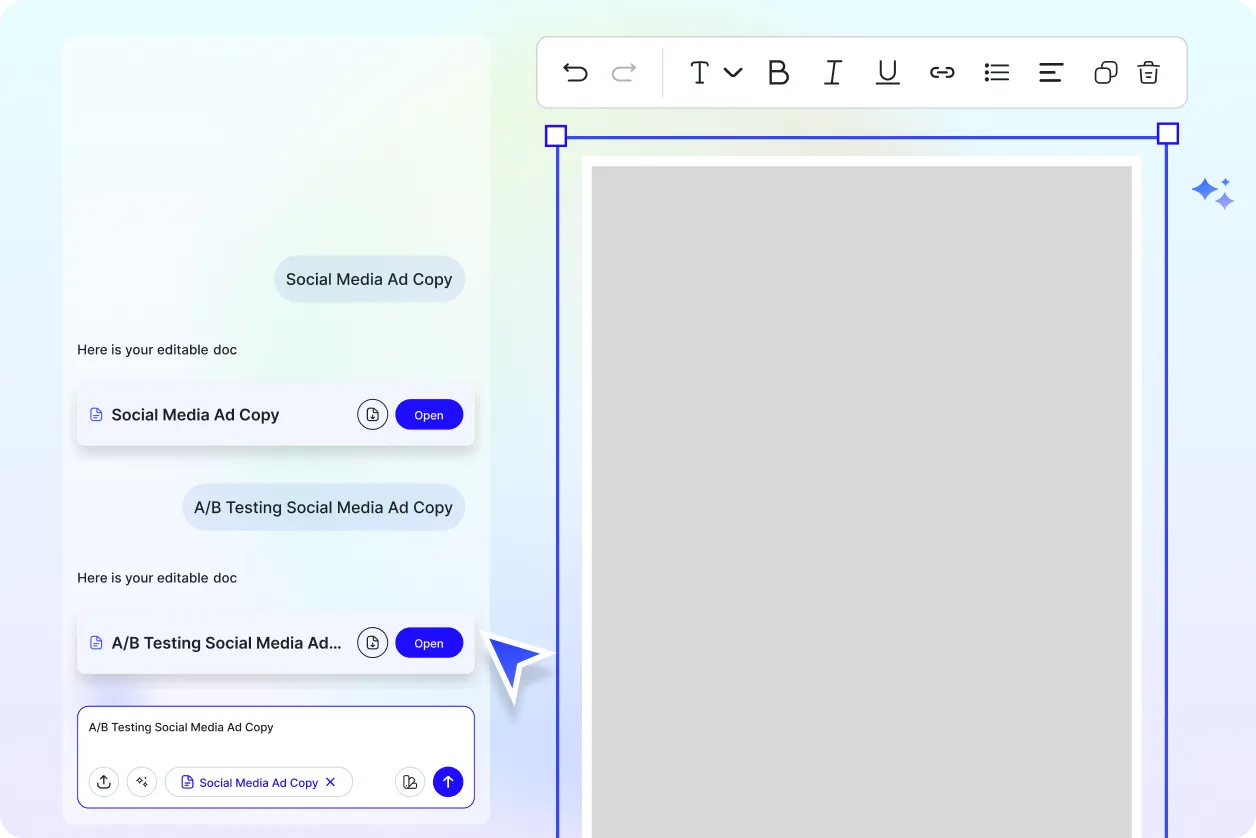Apply the bulleted list icon
1256x838 pixels.
[997, 72]
